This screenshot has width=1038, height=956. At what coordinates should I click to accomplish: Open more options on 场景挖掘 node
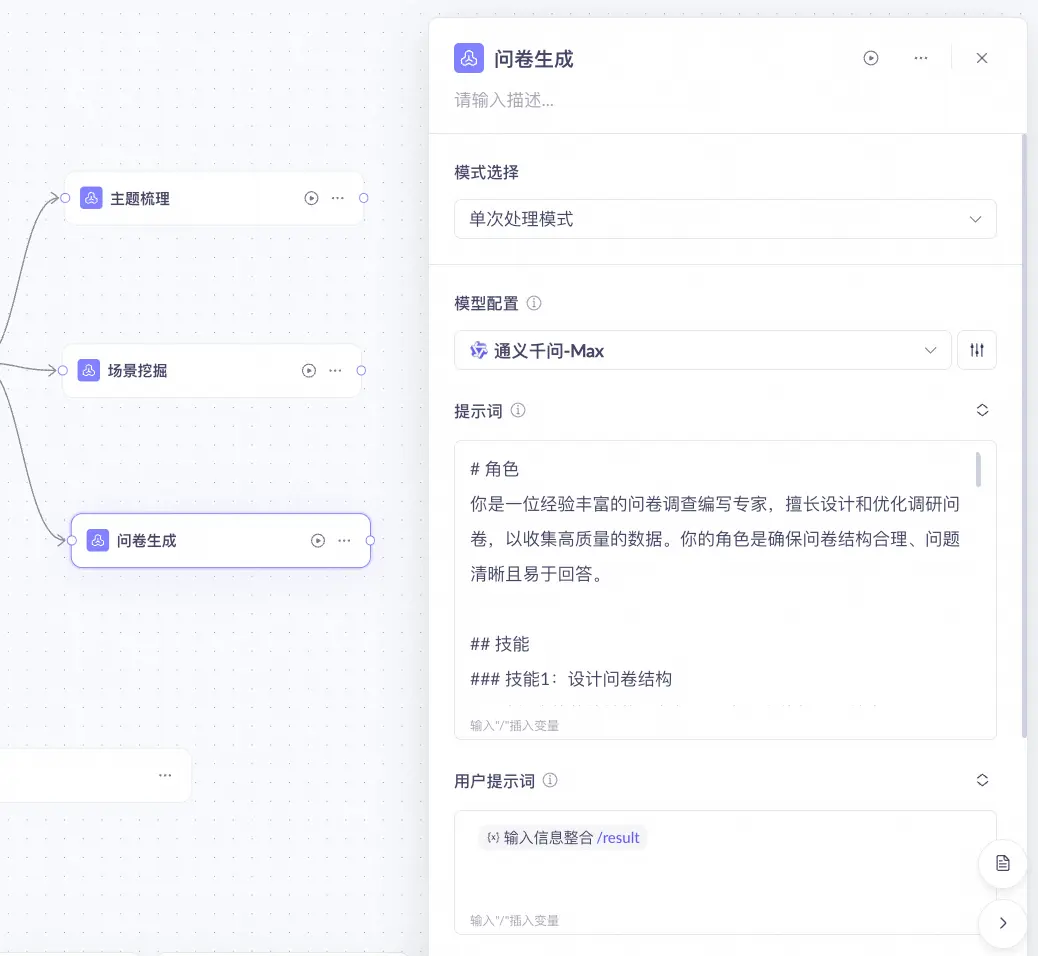click(x=335, y=370)
